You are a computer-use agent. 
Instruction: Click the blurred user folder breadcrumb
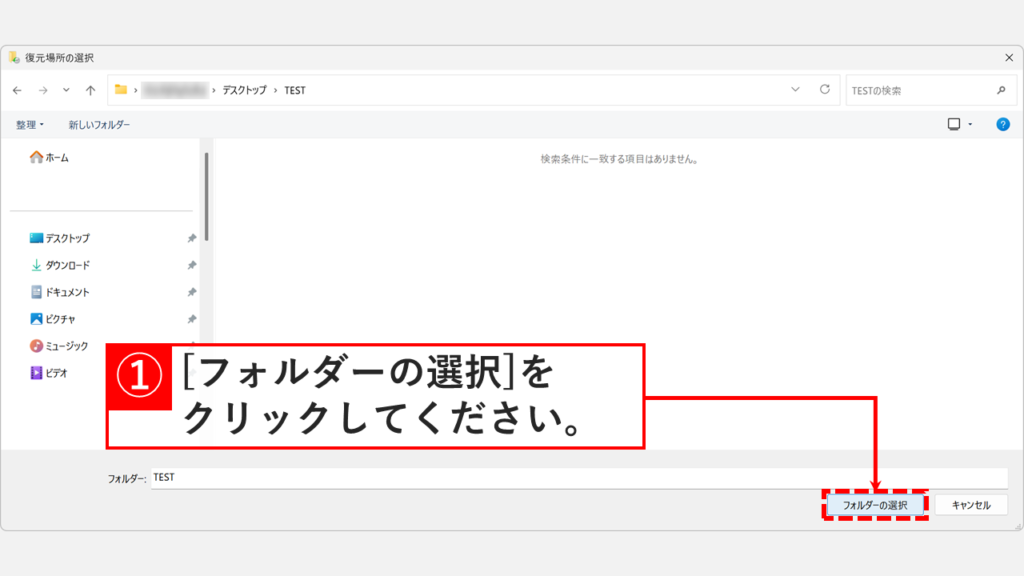(174, 90)
